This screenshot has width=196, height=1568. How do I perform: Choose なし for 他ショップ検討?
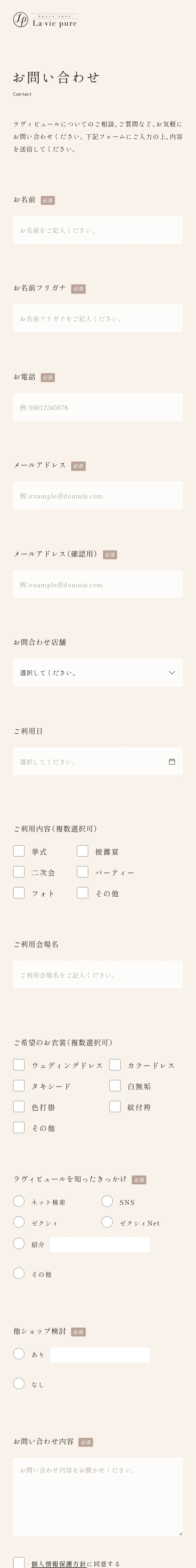(19, 1383)
